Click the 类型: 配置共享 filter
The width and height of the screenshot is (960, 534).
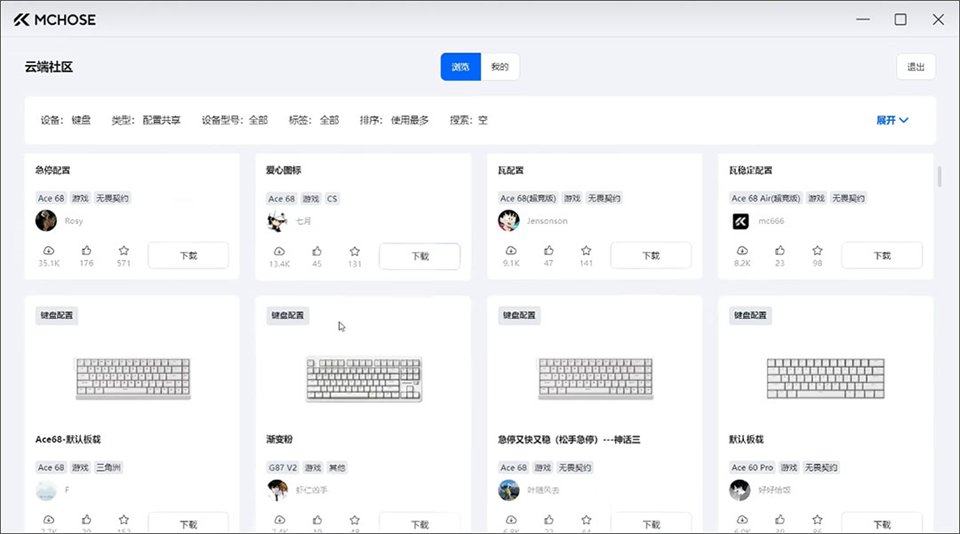pyautogui.click(x=146, y=120)
